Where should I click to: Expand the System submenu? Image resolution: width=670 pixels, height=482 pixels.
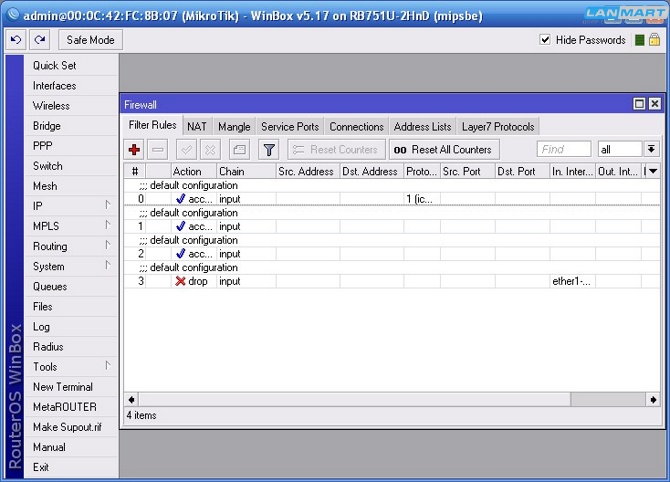click(71, 266)
